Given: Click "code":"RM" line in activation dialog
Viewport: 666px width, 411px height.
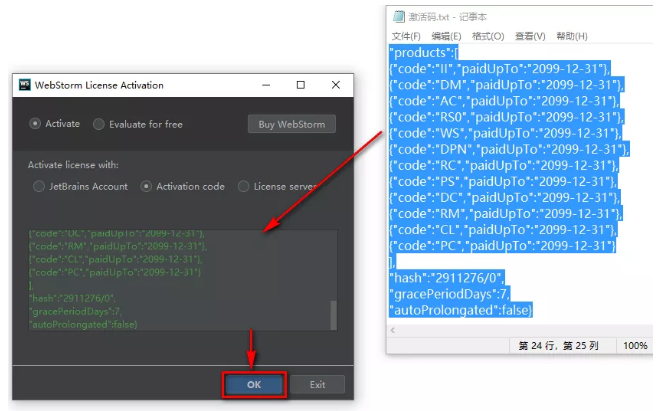Looking at the screenshot, I should pos(118,246).
